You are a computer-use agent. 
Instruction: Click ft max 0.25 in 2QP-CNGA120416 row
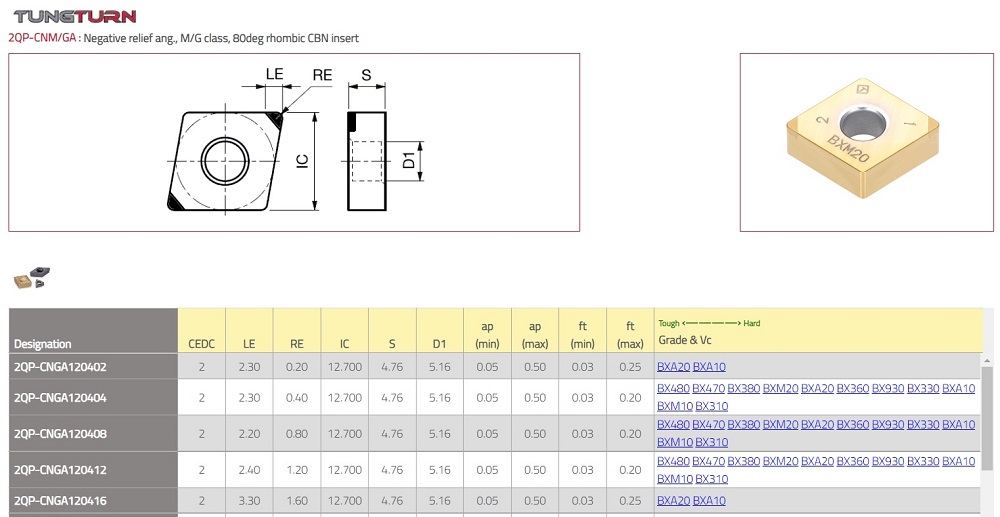[630, 500]
